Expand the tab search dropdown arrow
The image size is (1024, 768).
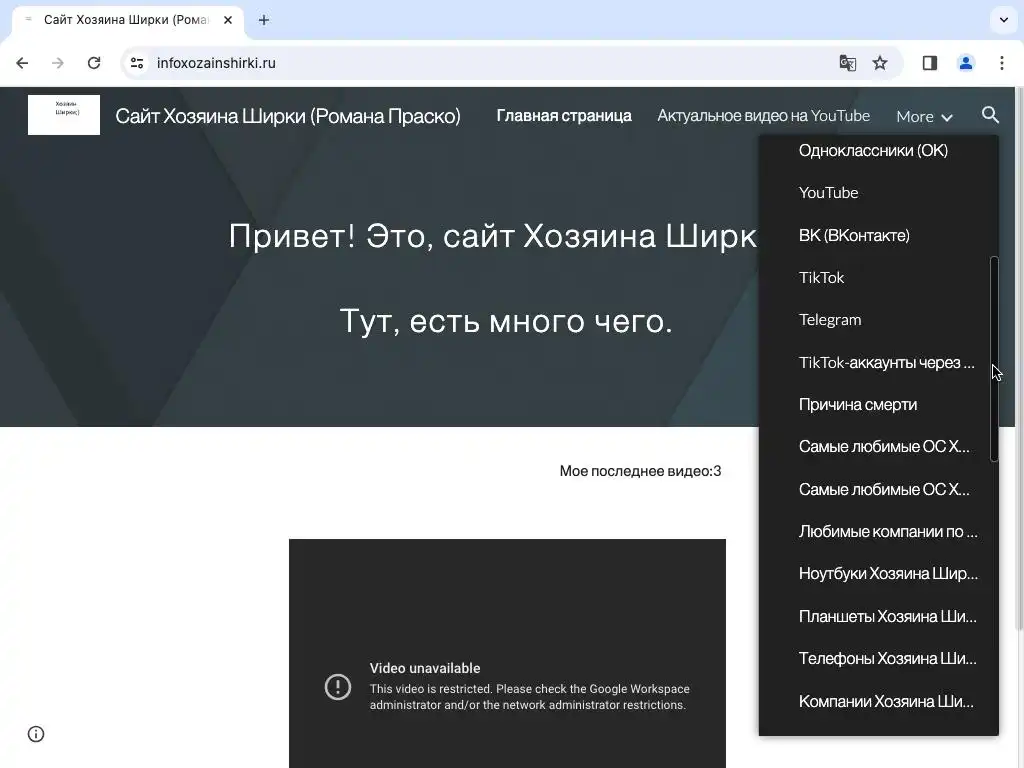click(x=1004, y=20)
